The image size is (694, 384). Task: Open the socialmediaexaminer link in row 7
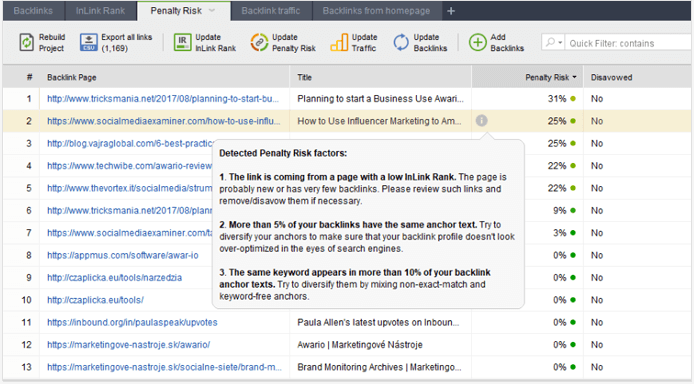pos(129,233)
